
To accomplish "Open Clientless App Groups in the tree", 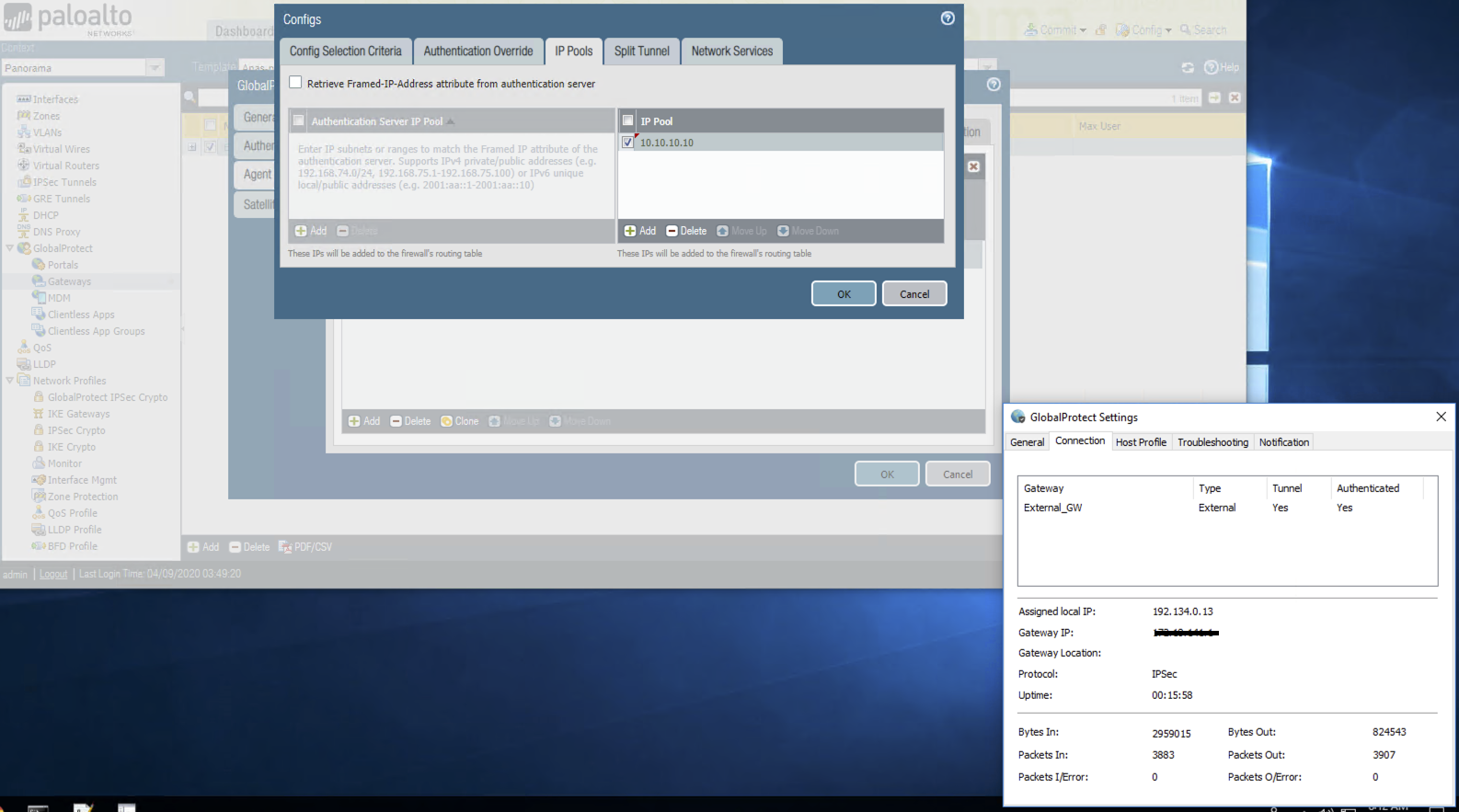I will [96, 331].
